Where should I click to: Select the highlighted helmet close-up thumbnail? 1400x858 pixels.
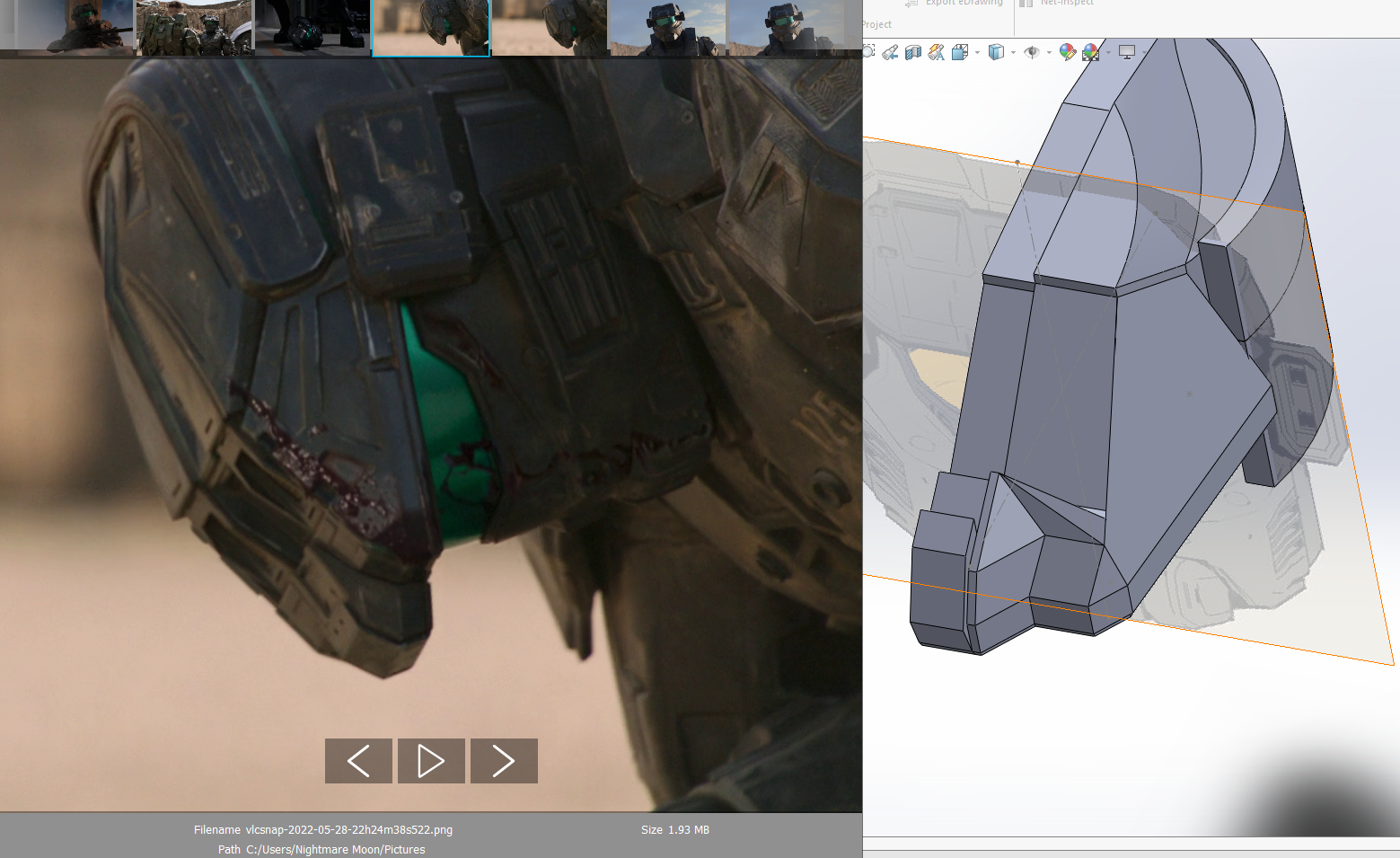pyautogui.click(x=431, y=27)
